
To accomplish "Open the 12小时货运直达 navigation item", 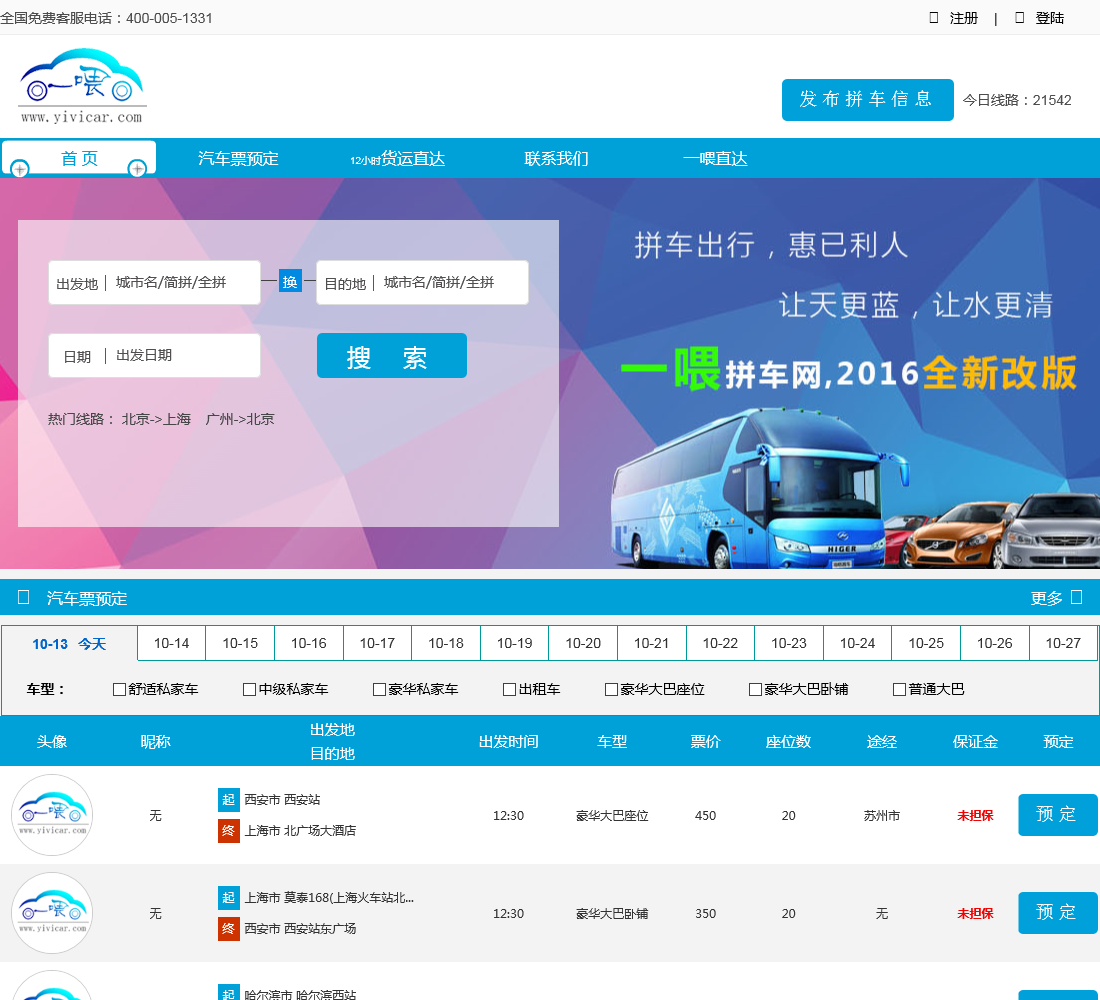I will coord(398,159).
